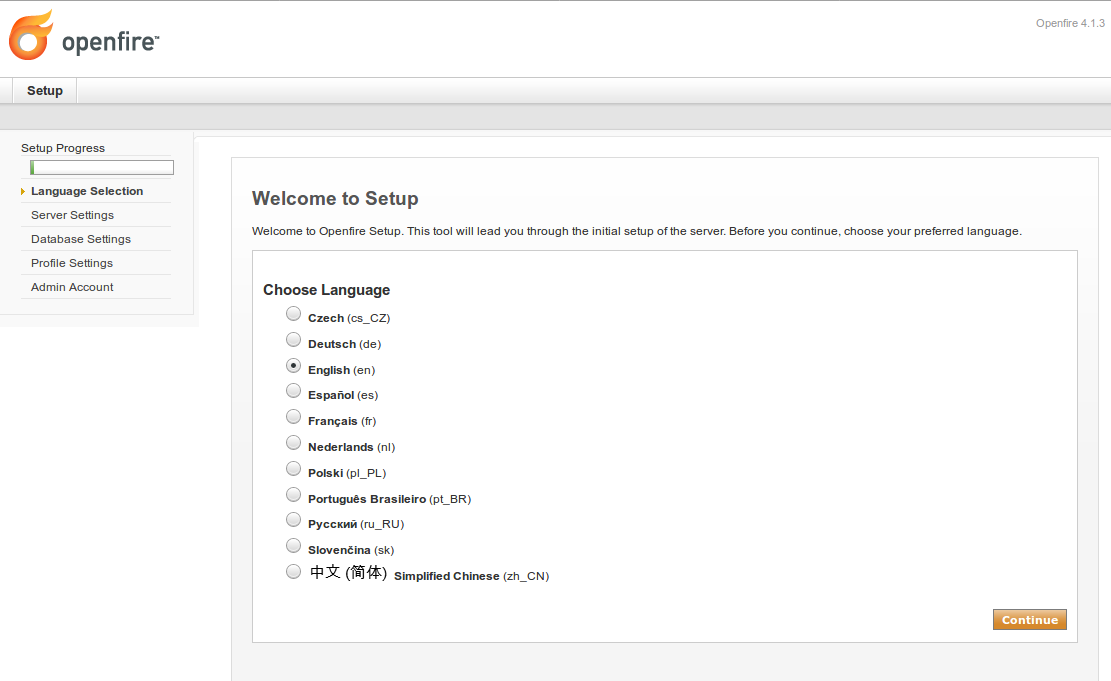The width and height of the screenshot is (1111, 681).
Task: Click the Openfire flame logo
Action: point(30,35)
